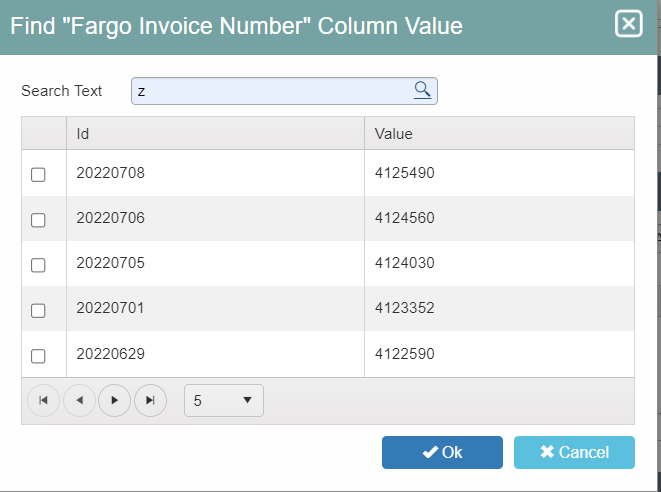
Task: Go to previous page of results
Action: (79, 400)
